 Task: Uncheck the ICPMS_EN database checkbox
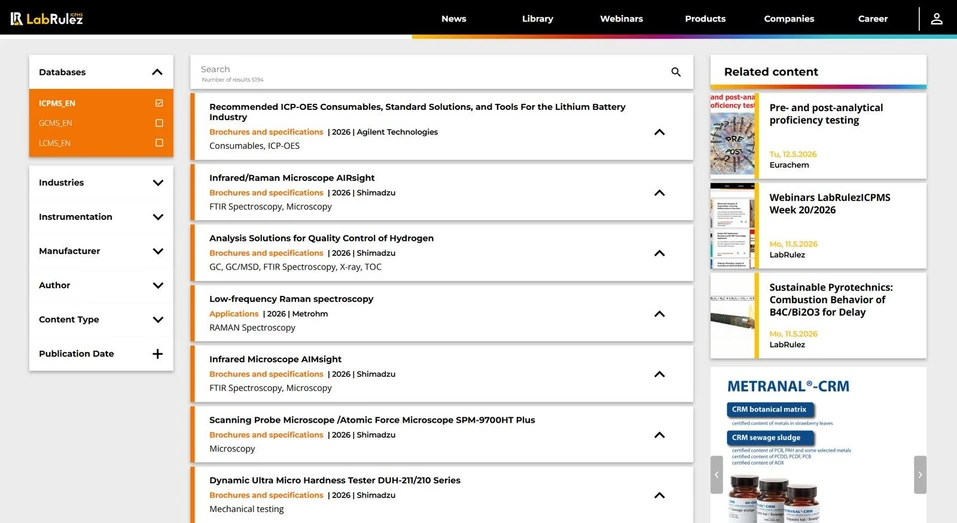click(159, 103)
